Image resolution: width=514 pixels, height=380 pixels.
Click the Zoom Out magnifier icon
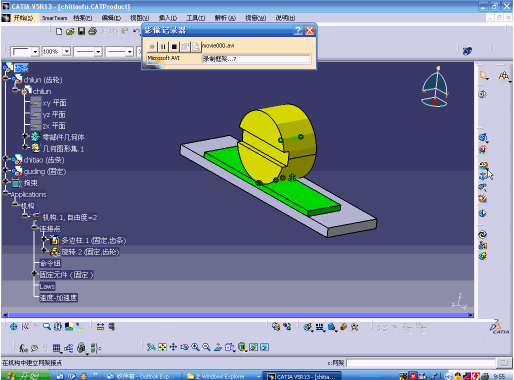coord(206,347)
